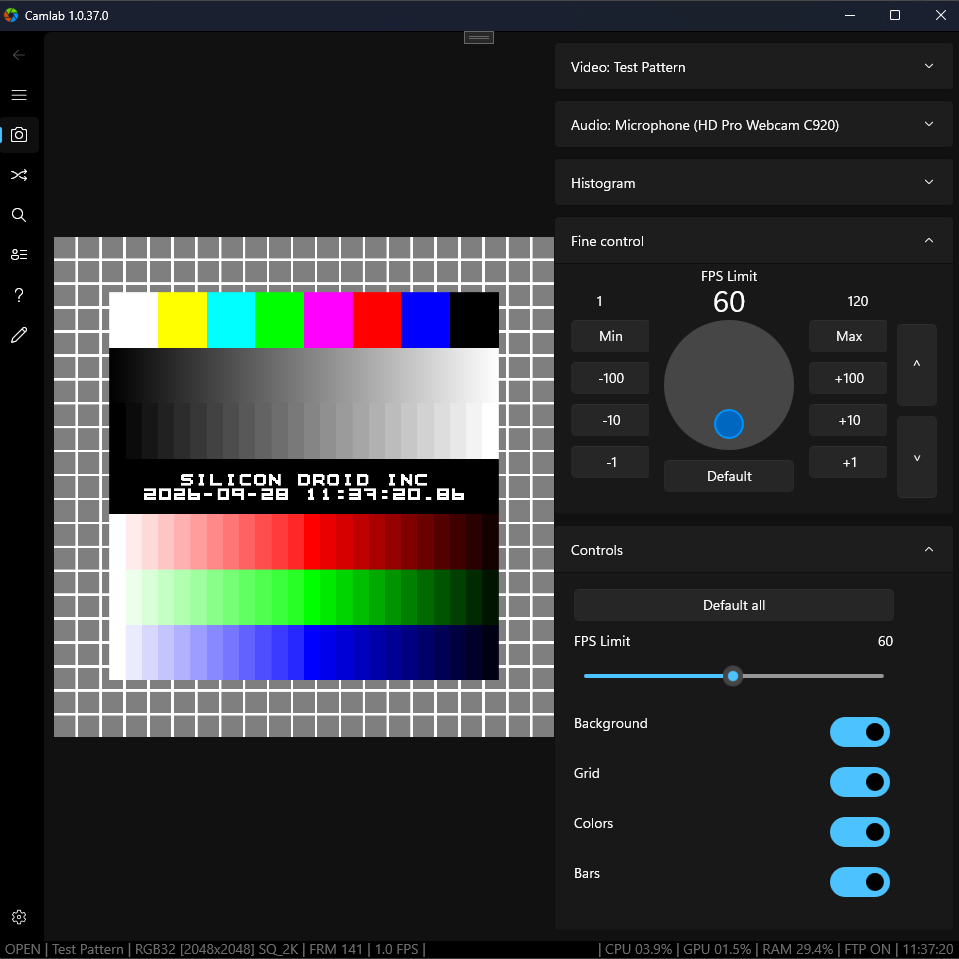Click FPS Limit value 60 in Controls
This screenshot has width=959, height=959.
885,641
